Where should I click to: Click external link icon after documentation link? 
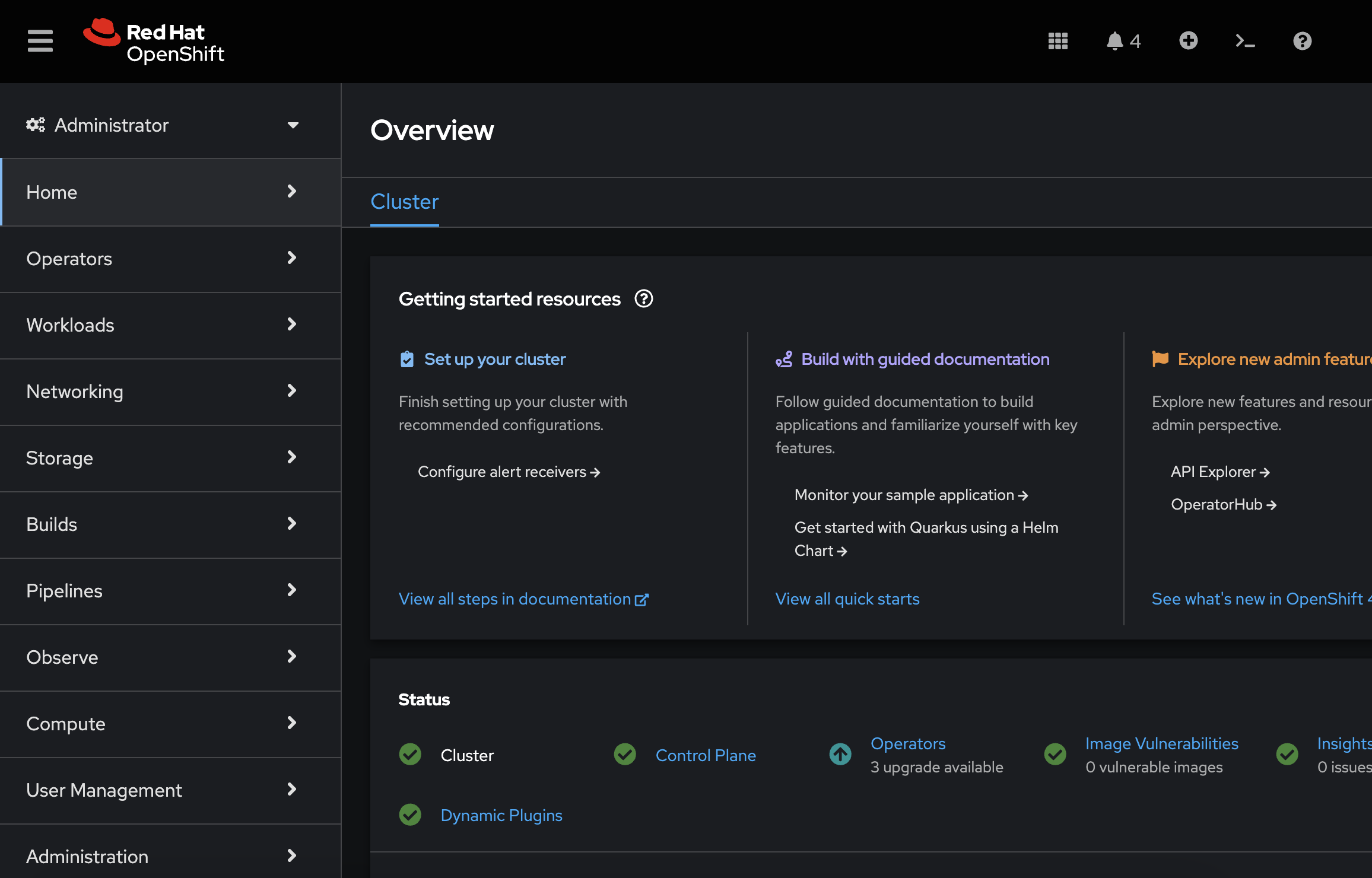click(x=641, y=600)
